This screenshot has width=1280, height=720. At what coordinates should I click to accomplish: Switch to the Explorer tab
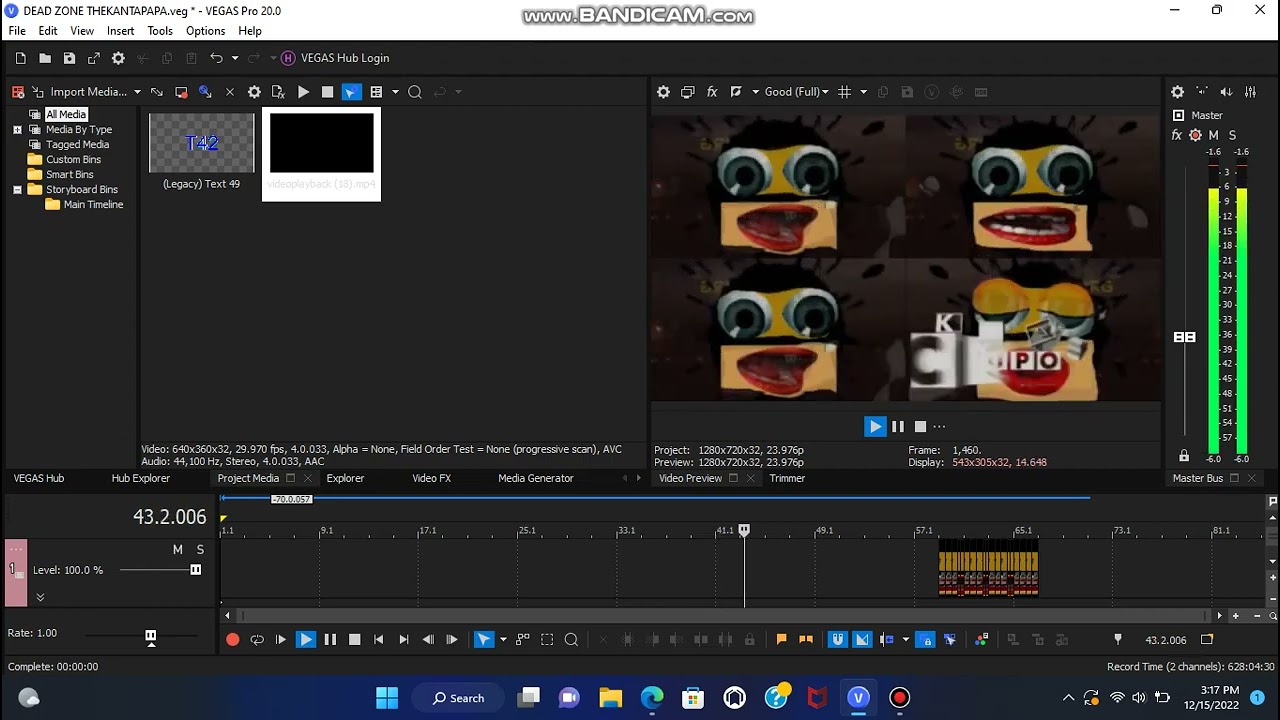pos(345,478)
